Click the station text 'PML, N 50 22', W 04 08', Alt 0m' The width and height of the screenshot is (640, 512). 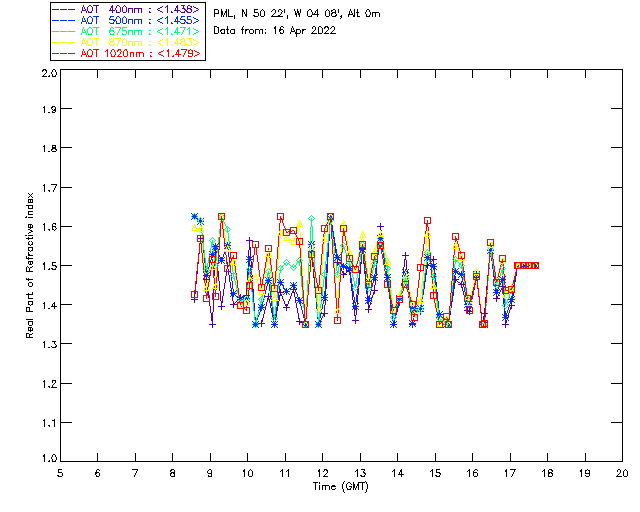(297, 14)
